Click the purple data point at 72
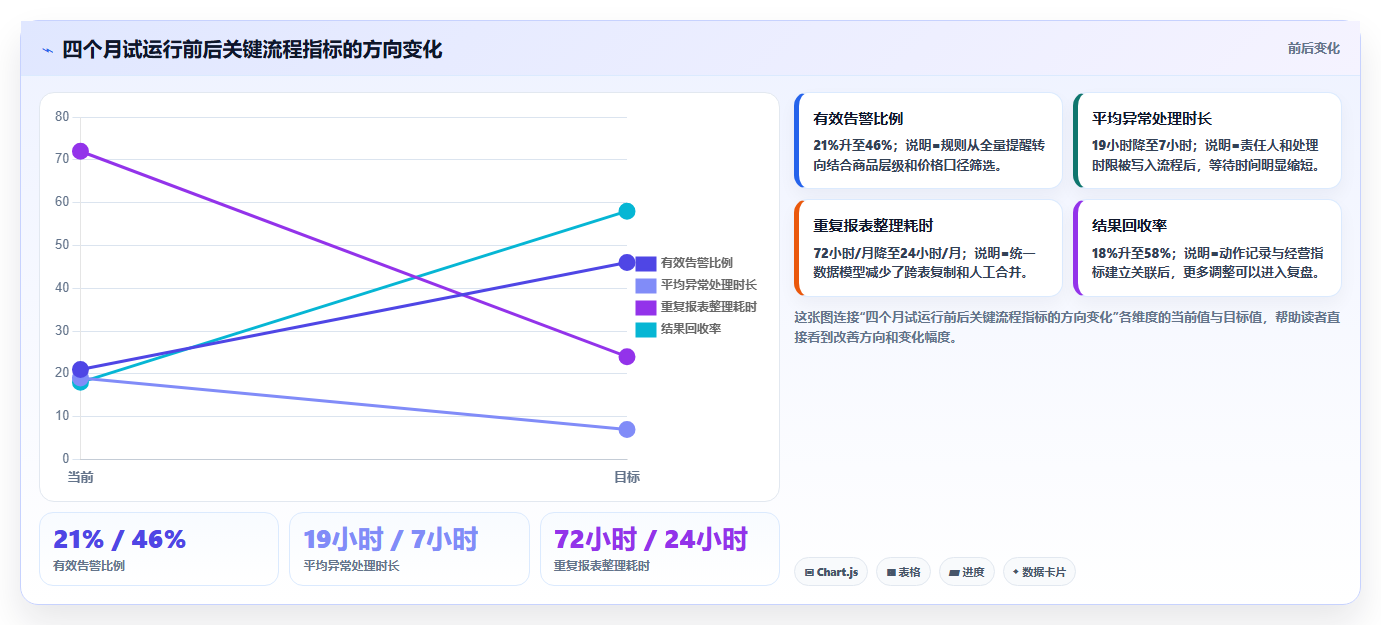The width and height of the screenshot is (1381, 625). point(80,151)
